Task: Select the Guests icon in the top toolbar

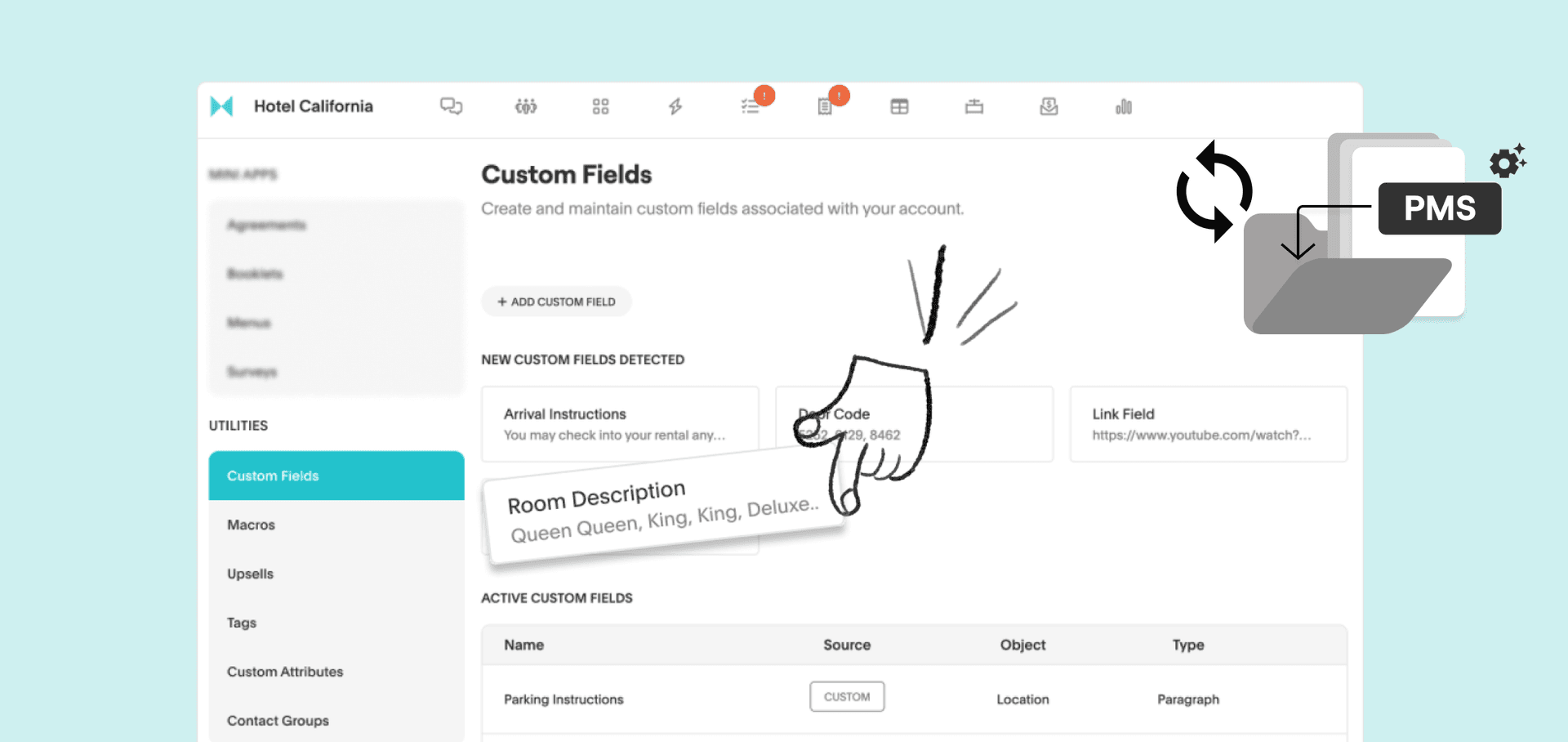Action: 526,106
